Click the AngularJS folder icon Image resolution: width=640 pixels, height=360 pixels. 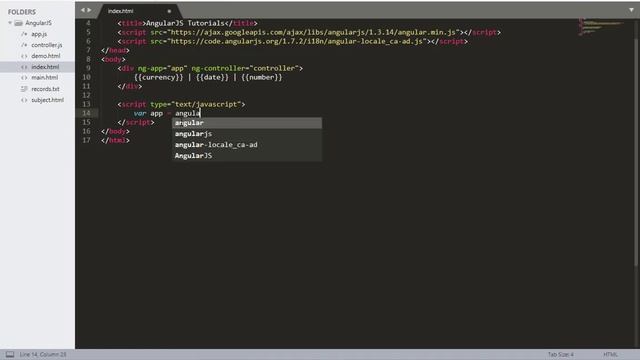[x=18, y=23]
